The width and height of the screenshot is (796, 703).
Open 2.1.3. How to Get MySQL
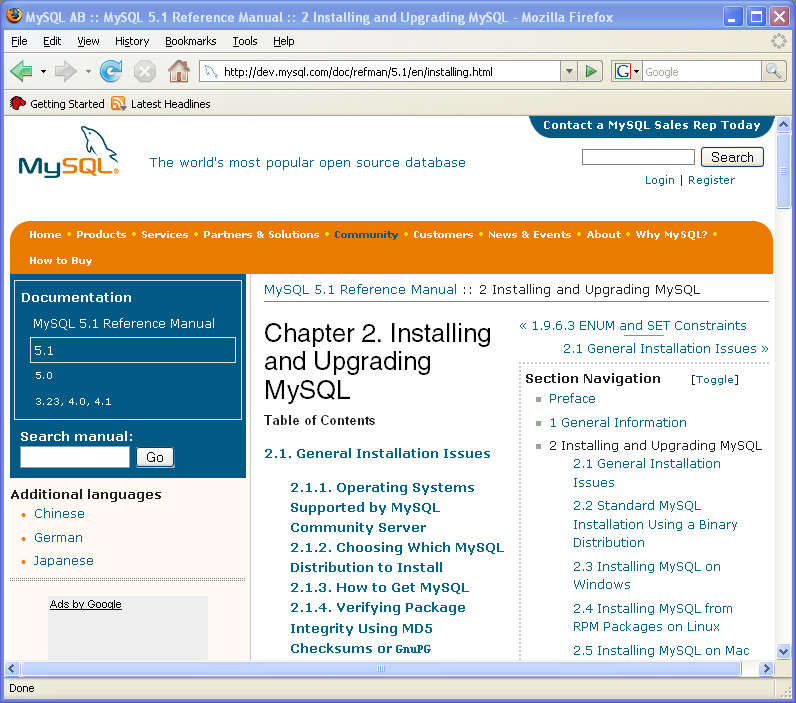379,587
